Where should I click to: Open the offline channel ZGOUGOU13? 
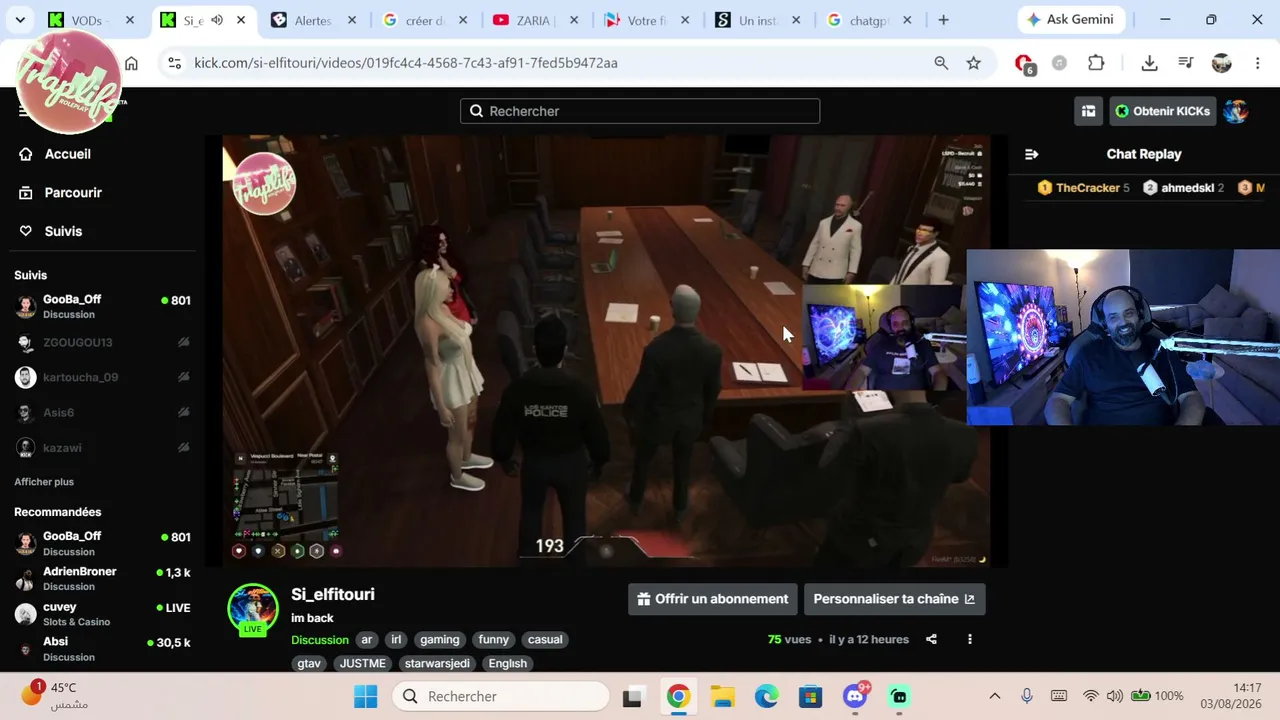pyautogui.click(x=102, y=342)
